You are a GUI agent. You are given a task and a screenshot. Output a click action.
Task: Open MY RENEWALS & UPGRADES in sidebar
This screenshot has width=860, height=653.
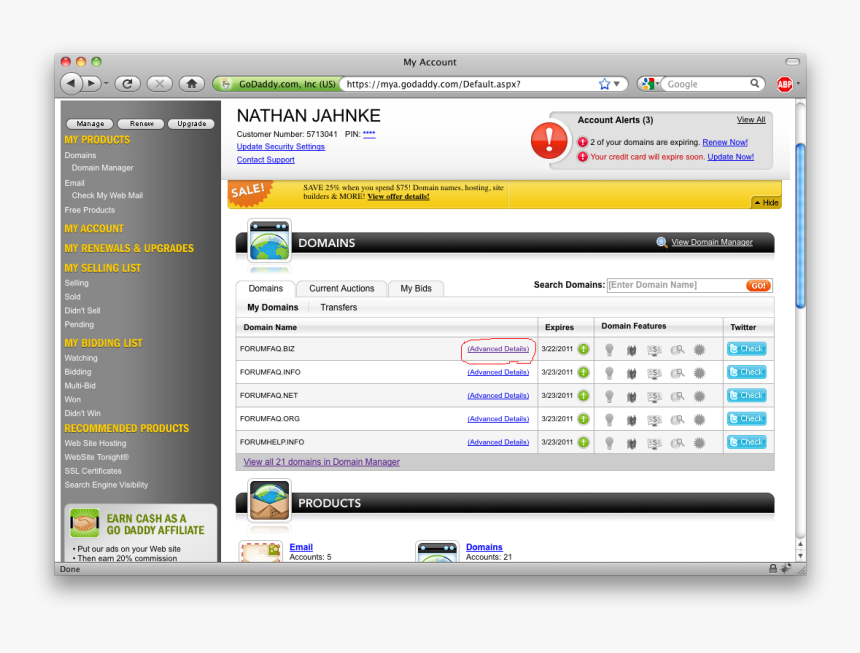coord(129,248)
